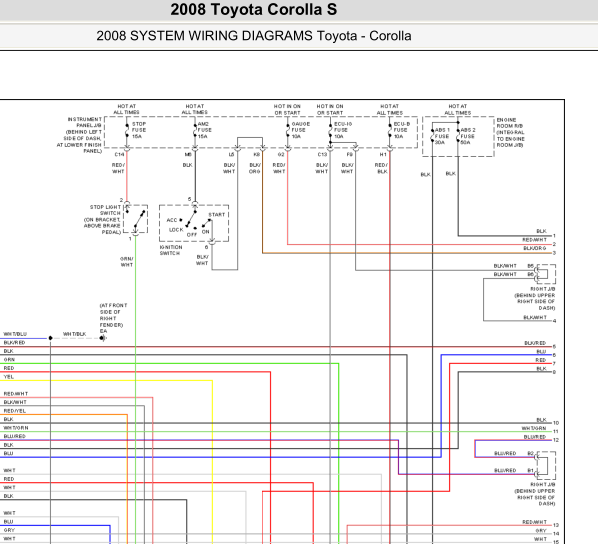Select the ECU-B FUSE 10A label
Viewport: 598px width, 544px height.
tap(402, 130)
